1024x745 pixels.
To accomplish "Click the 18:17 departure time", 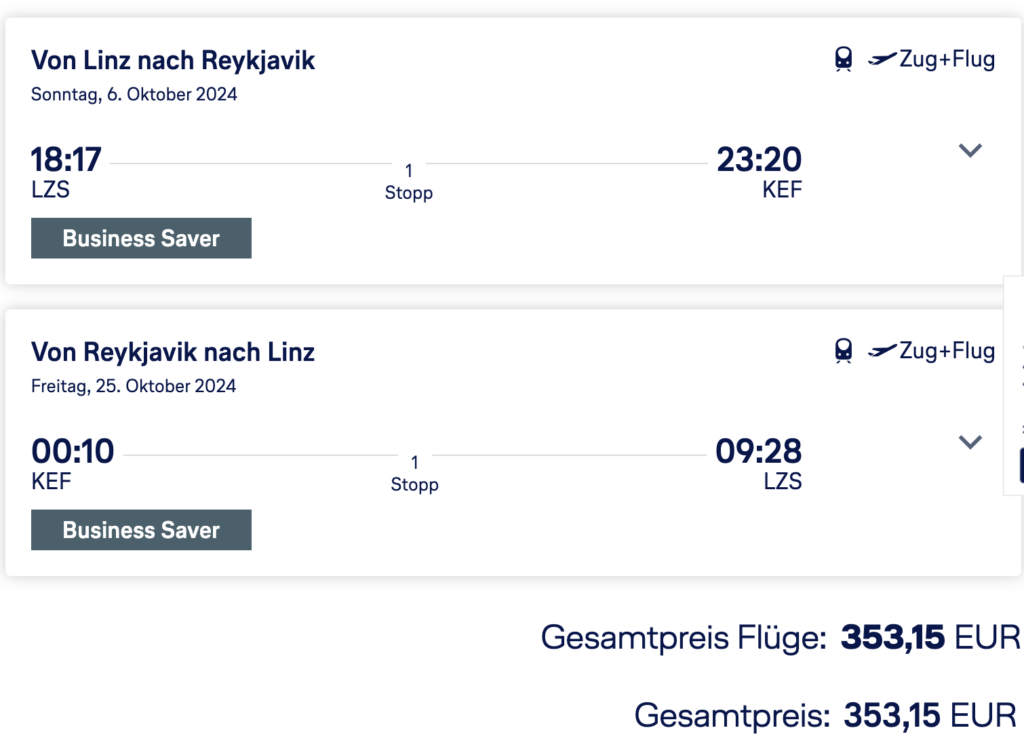I will tap(66, 159).
